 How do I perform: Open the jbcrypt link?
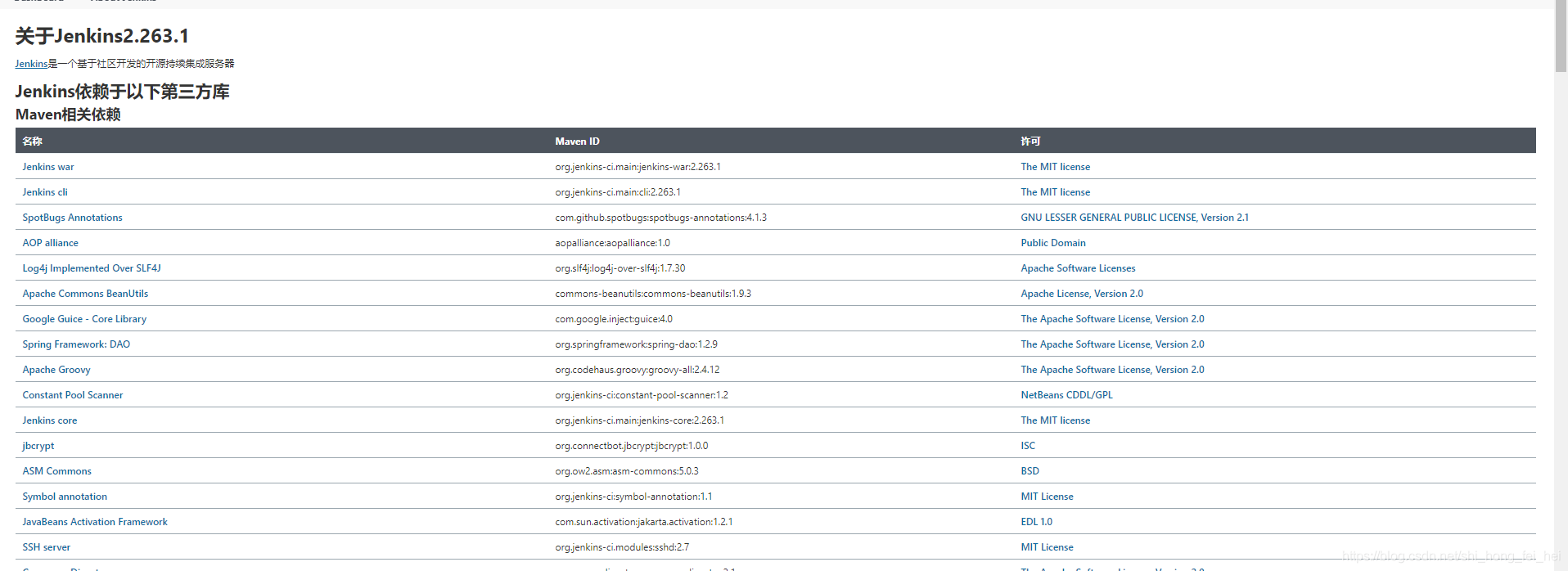click(x=38, y=446)
